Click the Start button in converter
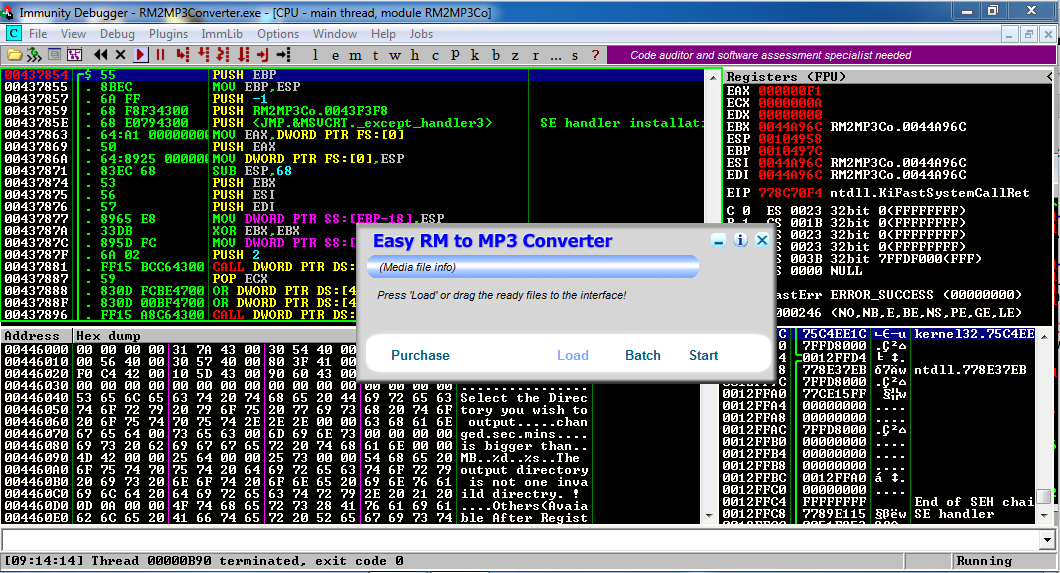Image resolution: width=1060 pixels, height=573 pixels. click(x=703, y=355)
